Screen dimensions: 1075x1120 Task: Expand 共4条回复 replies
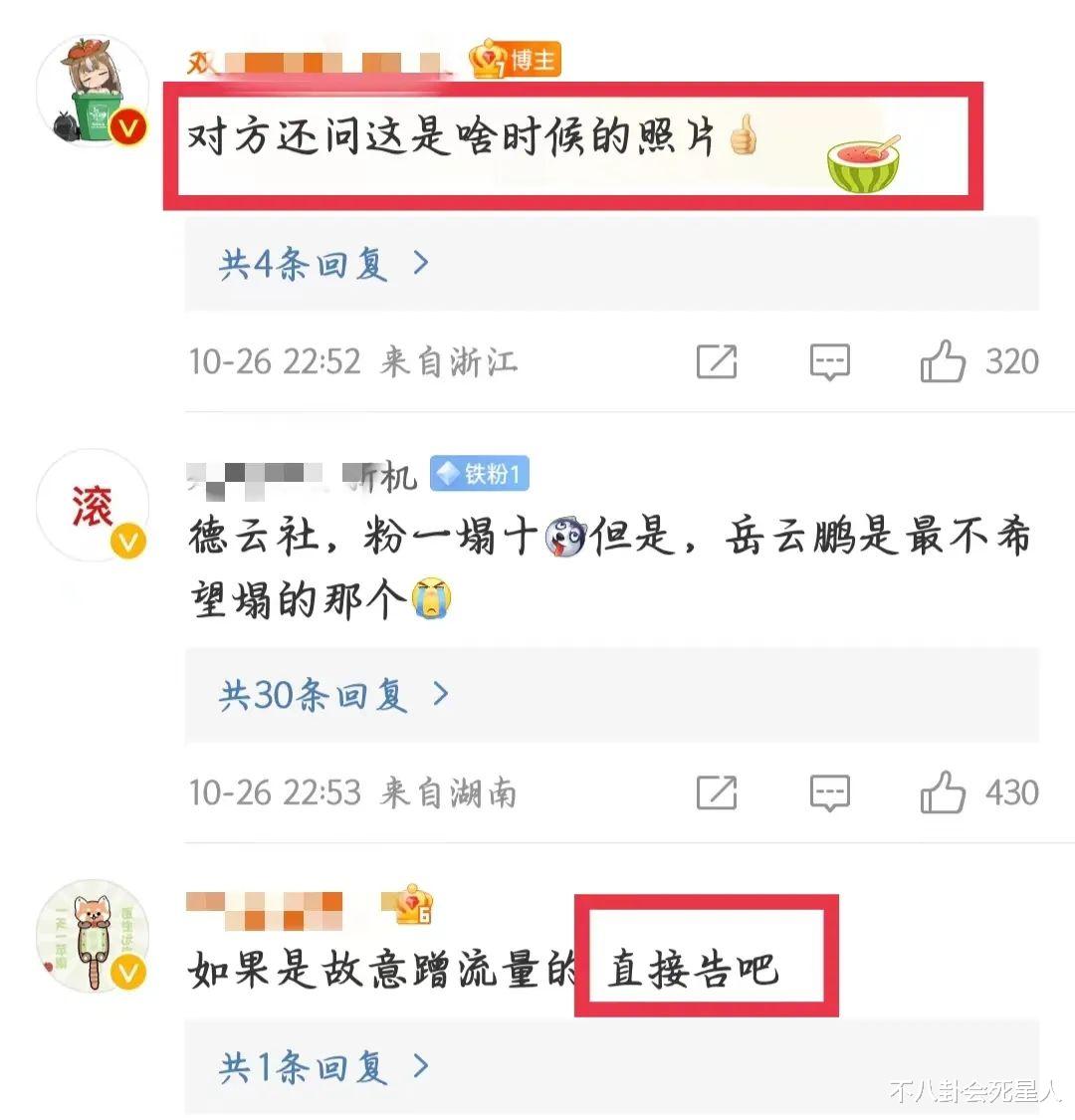point(324,264)
